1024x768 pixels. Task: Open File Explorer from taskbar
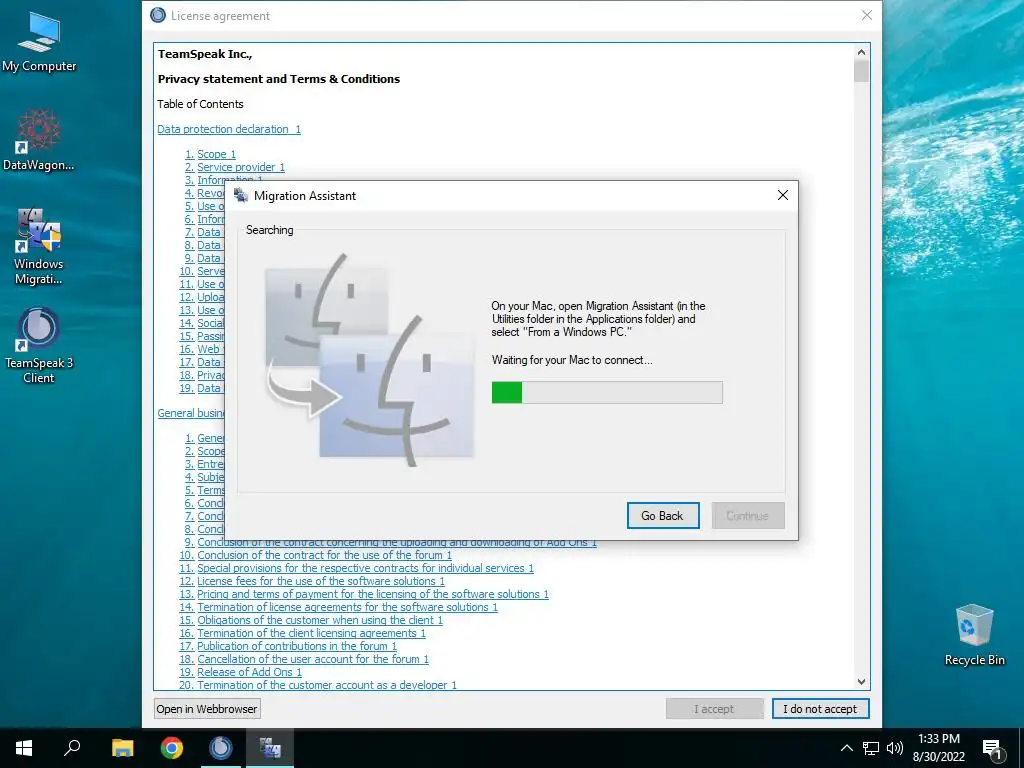point(122,748)
